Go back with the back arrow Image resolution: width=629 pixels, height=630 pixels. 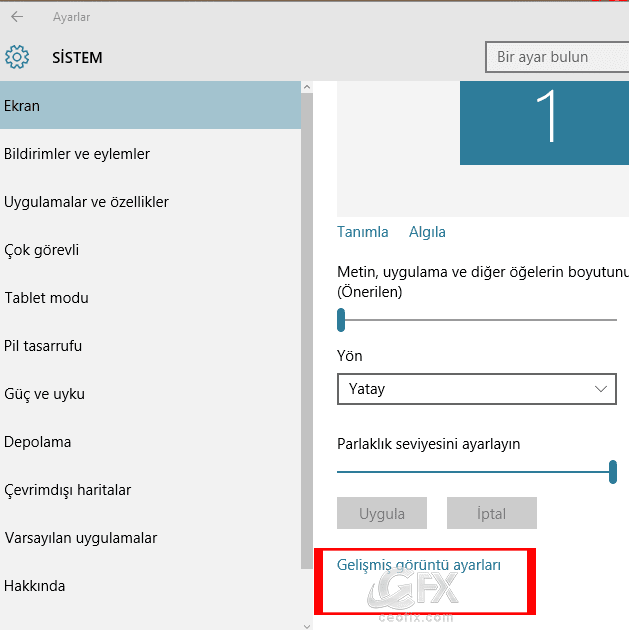17,16
